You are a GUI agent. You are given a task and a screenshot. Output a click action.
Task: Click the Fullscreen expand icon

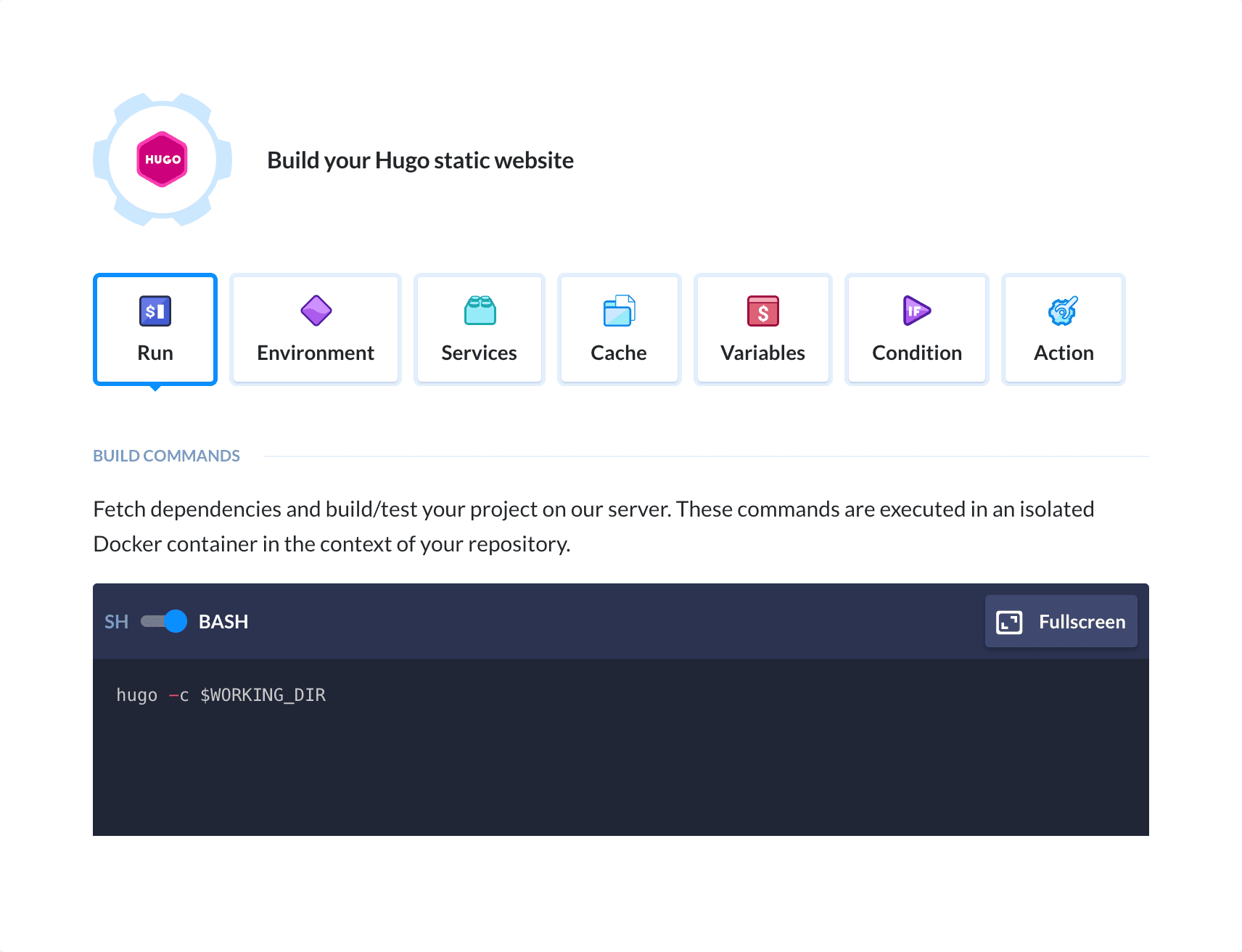pos(1008,621)
